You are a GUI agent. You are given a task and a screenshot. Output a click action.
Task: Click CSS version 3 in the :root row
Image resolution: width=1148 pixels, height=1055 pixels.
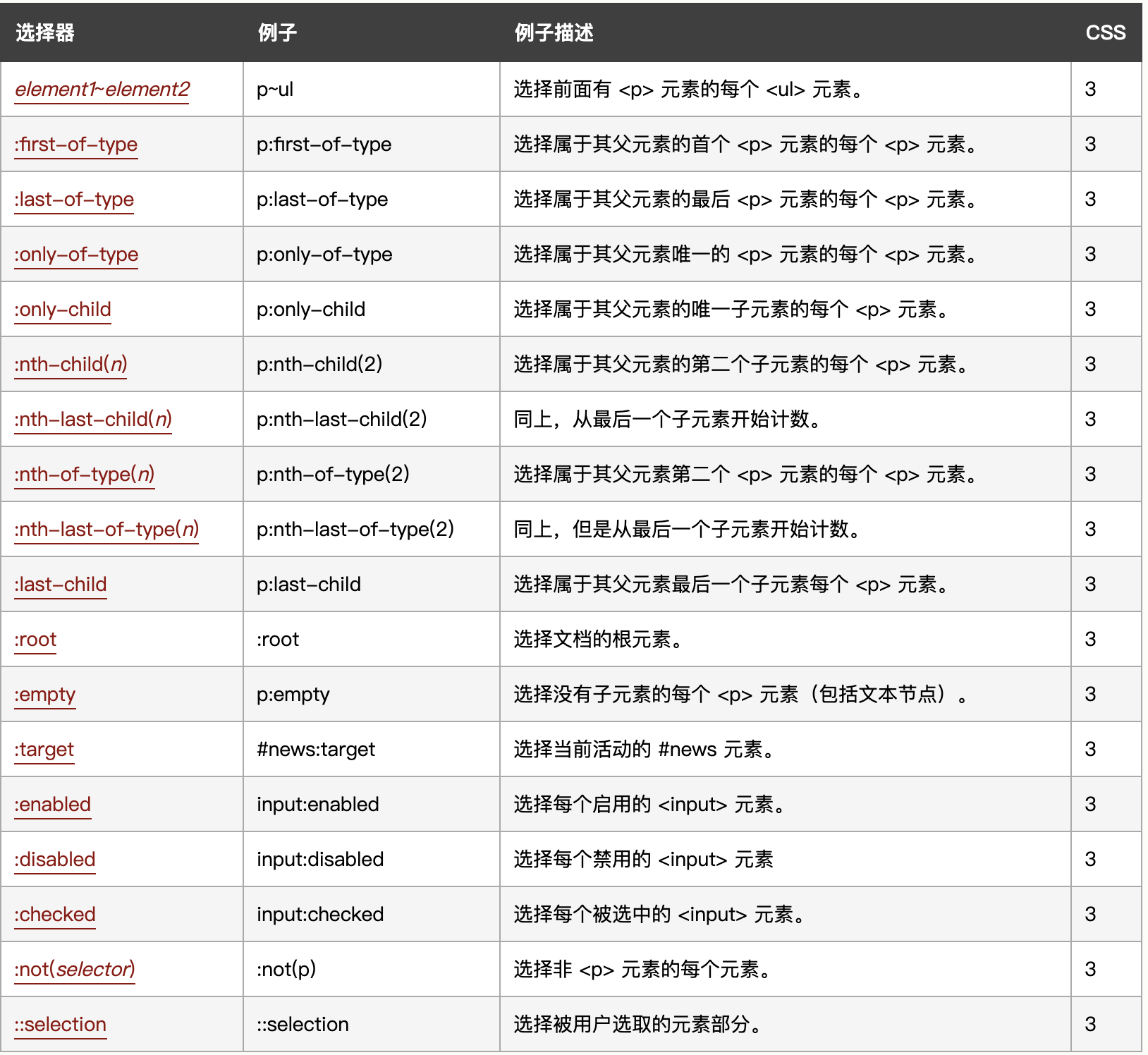point(1090,640)
